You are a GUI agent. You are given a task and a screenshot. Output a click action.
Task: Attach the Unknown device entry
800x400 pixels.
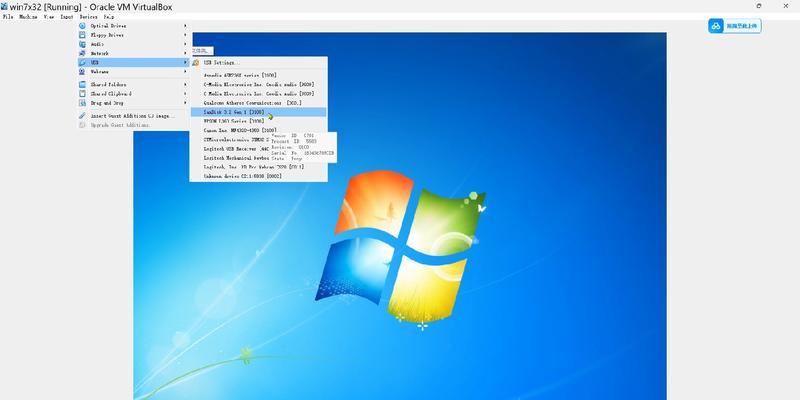[x=258, y=176]
